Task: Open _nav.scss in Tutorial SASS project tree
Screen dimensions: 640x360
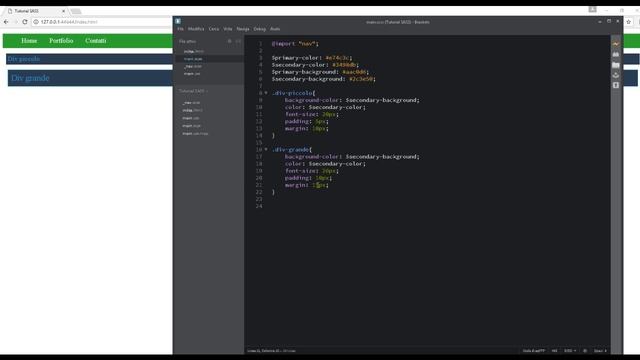Action: coord(191,103)
